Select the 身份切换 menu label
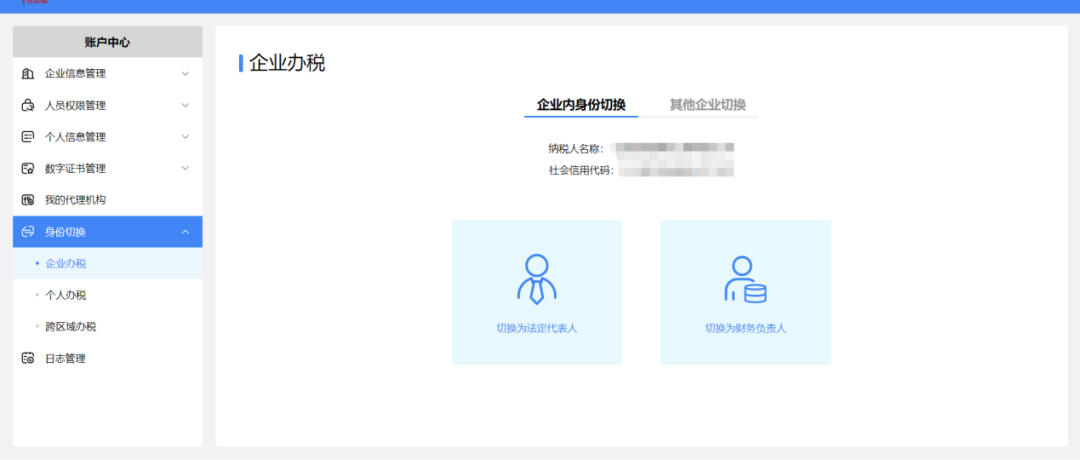Viewport: 1080px width, 460px height. coord(65,232)
